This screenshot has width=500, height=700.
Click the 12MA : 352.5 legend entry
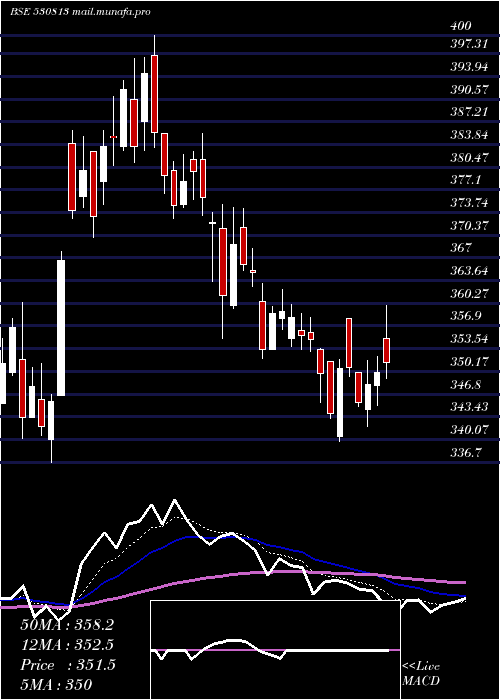coord(67,645)
